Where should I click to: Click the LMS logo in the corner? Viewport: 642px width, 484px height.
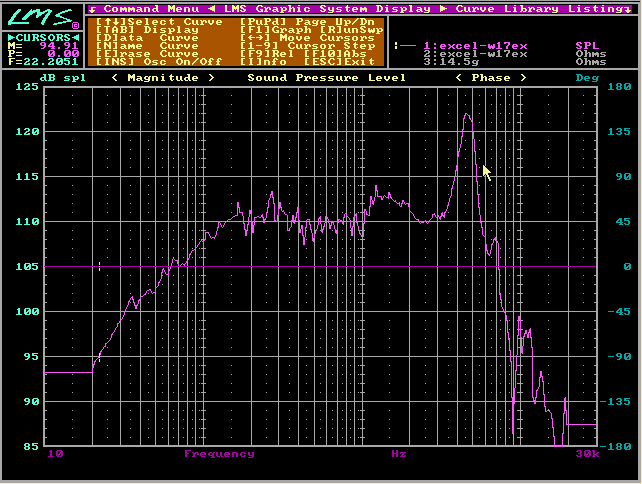tap(40, 19)
